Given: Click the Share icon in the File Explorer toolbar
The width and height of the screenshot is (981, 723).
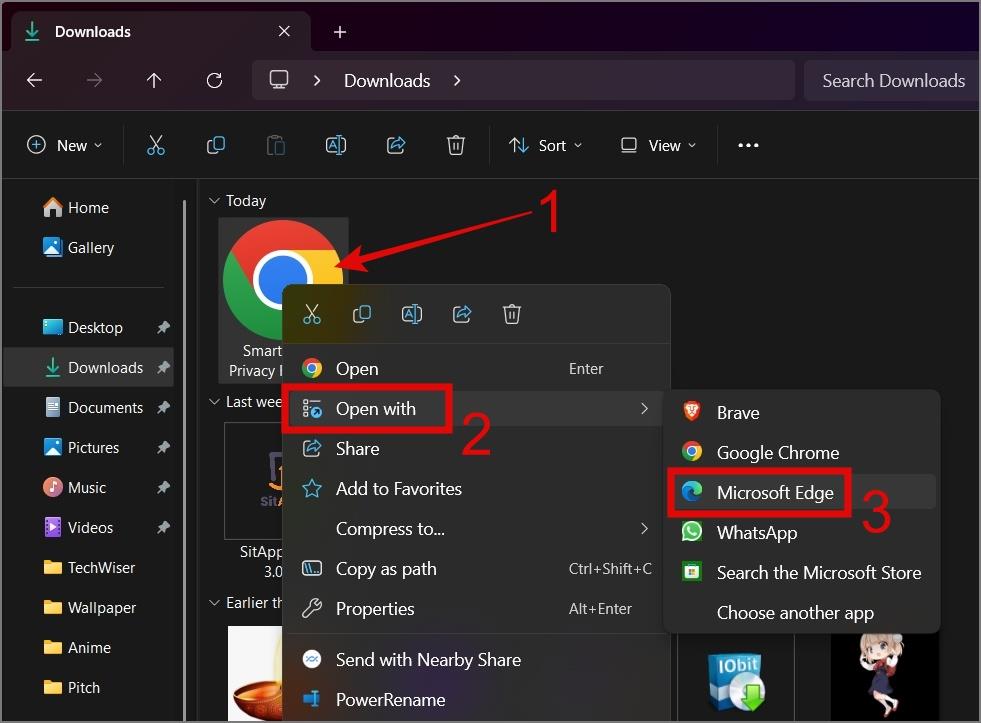Looking at the screenshot, I should click(396, 145).
